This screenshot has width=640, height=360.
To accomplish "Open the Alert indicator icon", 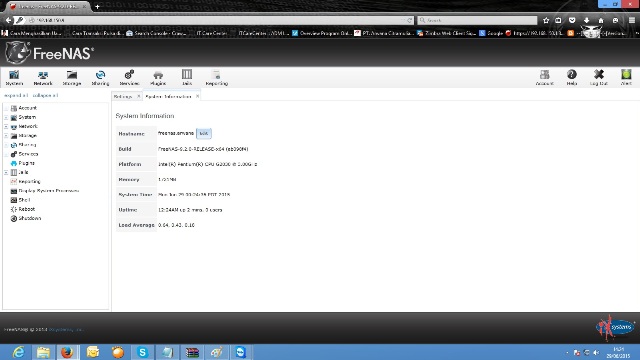I will point(626,78).
